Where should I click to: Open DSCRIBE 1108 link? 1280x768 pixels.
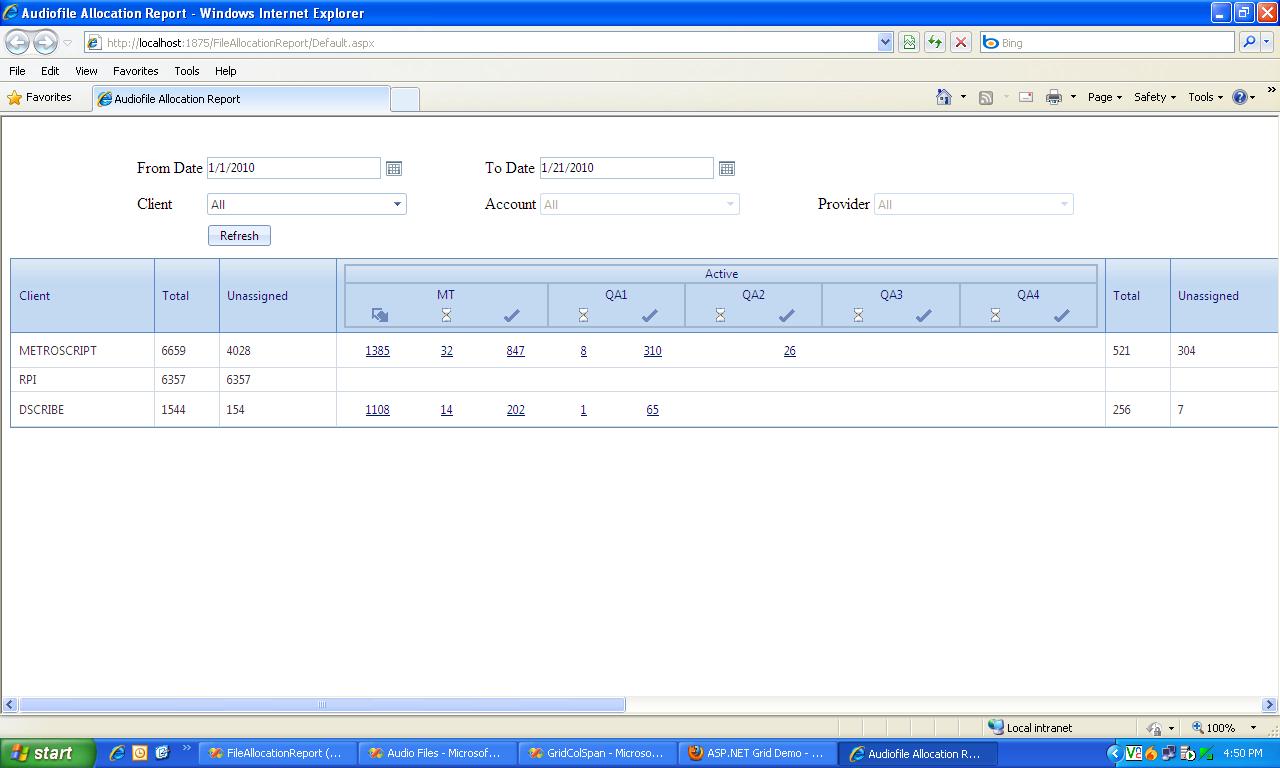click(x=377, y=410)
